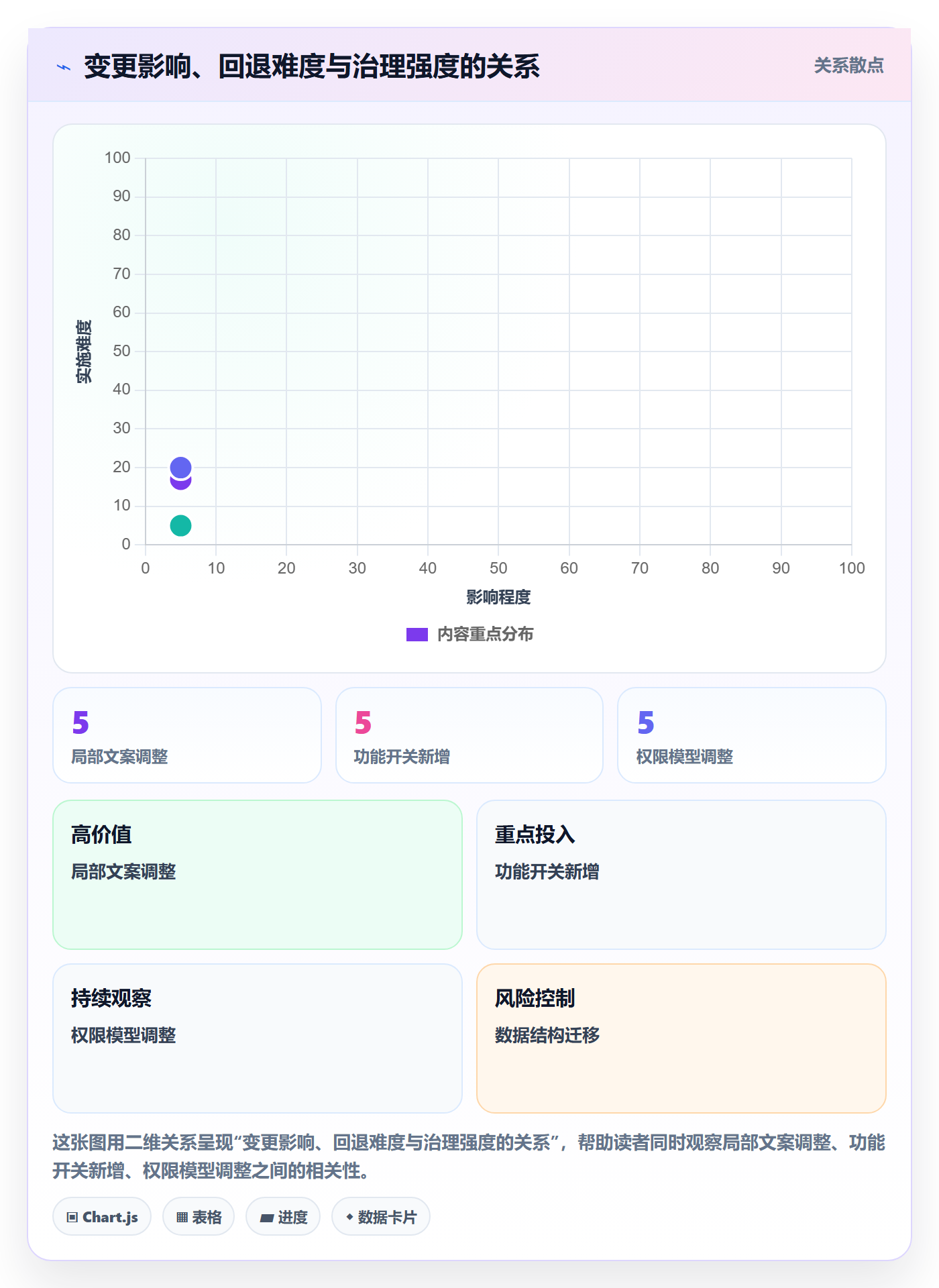
Task: Select the 重点投入 quadrant card heading
Action: (535, 835)
